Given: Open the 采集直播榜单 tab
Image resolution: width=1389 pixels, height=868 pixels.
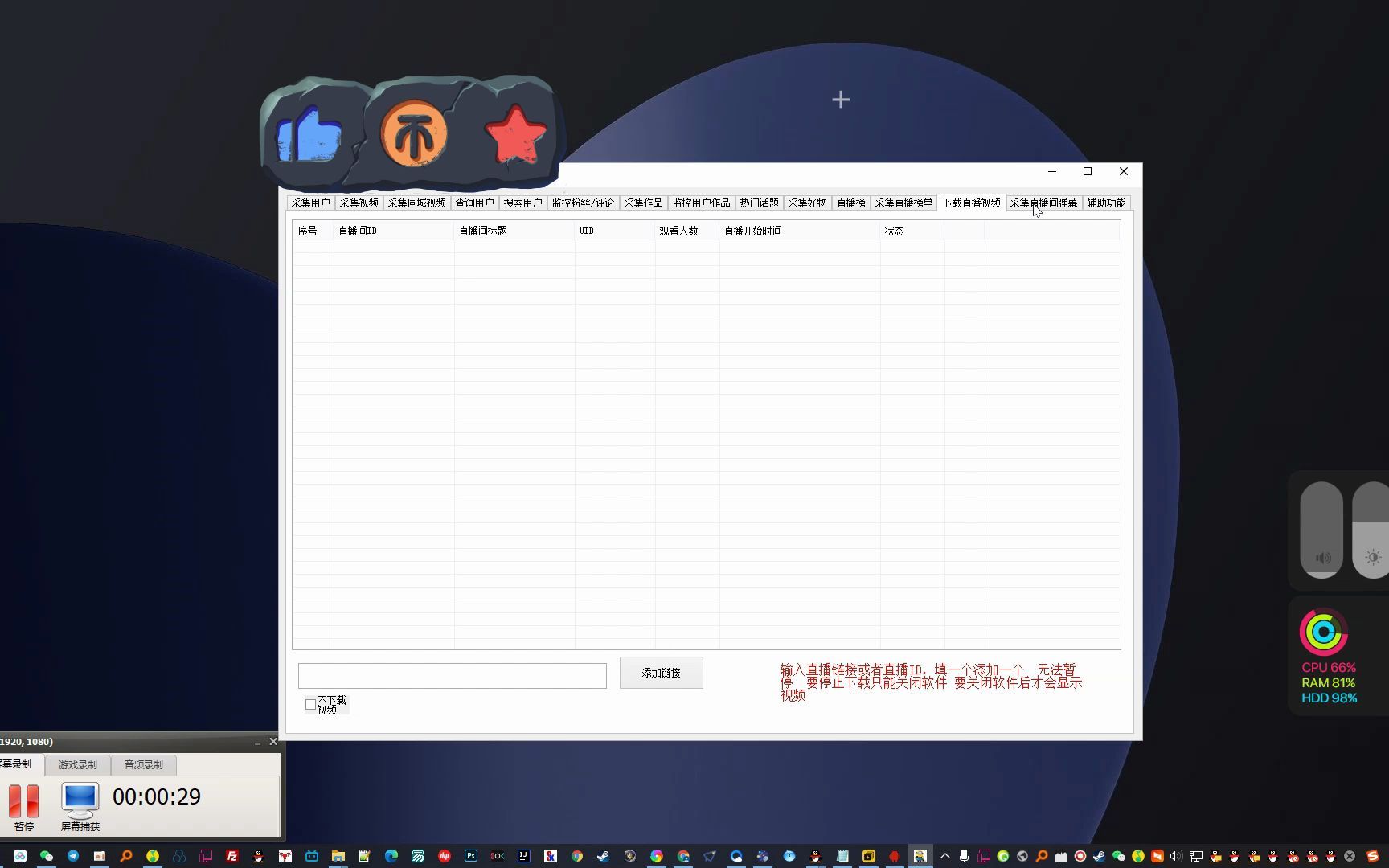Looking at the screenshot, I should [903, 203].
